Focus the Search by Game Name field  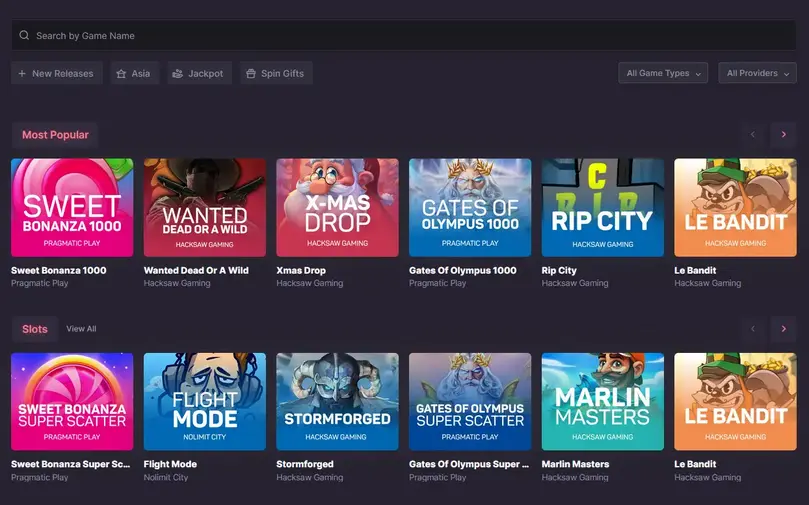(403, 35)
